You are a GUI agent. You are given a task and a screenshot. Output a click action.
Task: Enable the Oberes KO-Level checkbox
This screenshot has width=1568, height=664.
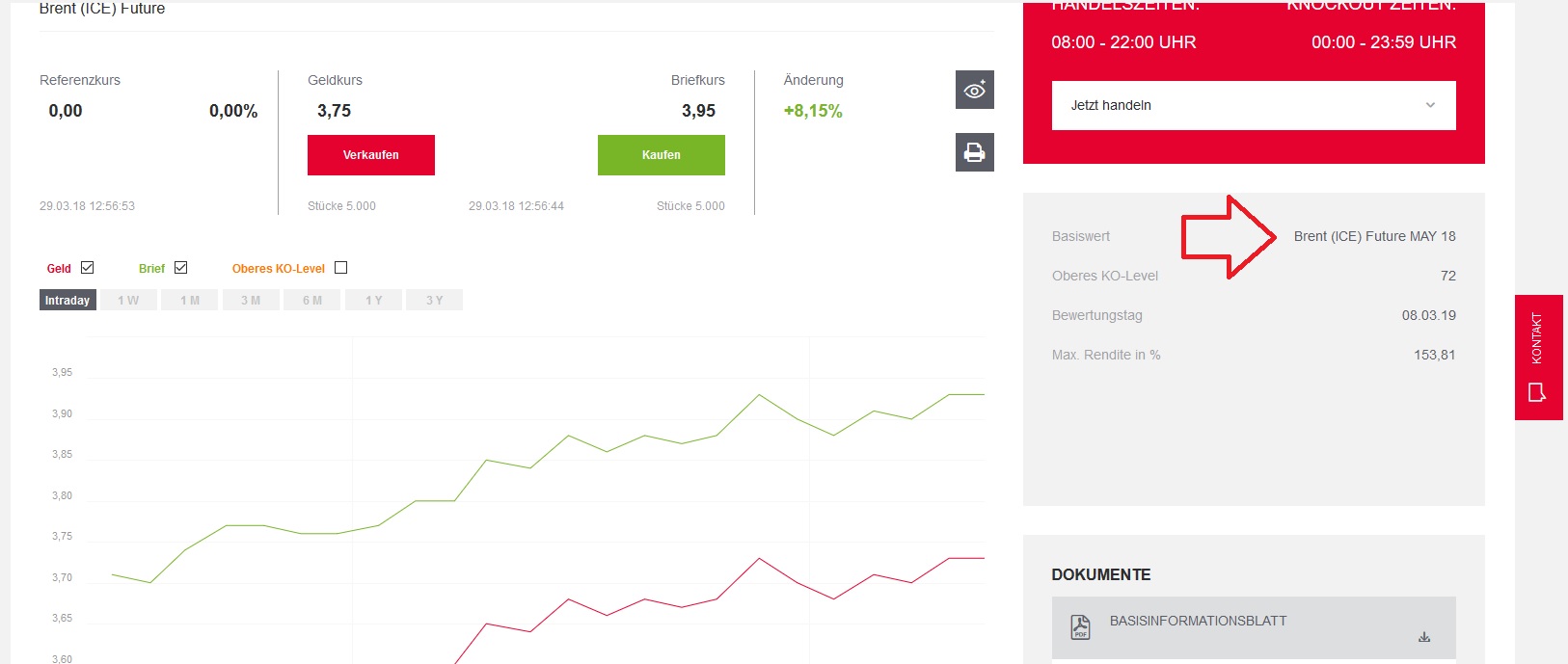(x=340, y=268)
